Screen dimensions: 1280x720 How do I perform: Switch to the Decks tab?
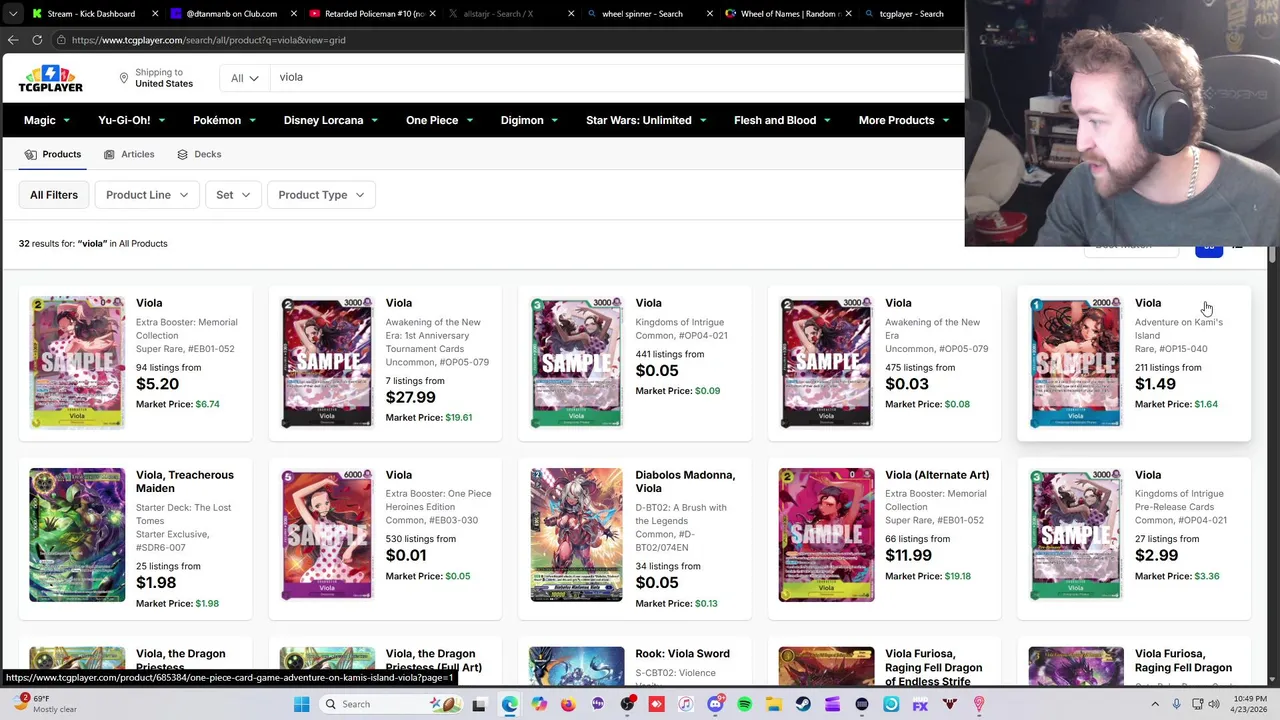[199, 154]
